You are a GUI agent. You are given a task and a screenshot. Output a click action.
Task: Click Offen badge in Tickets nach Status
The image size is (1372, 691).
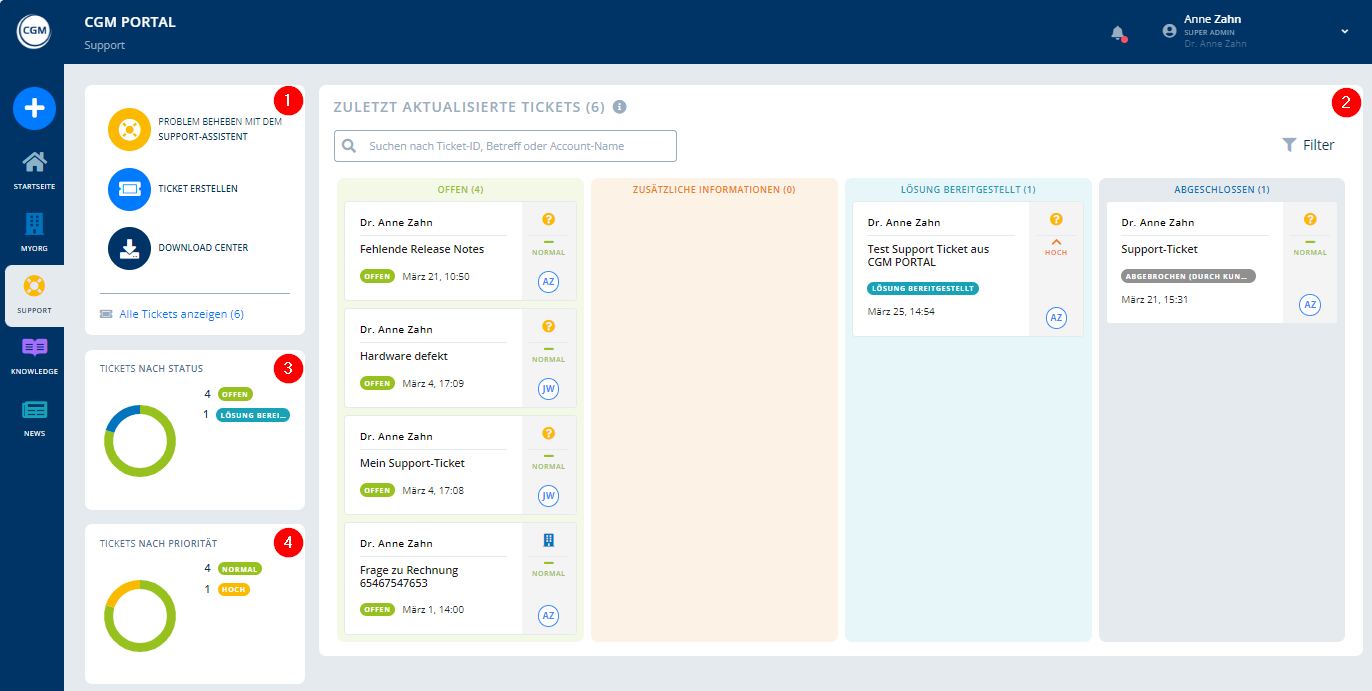pos(235,394)
